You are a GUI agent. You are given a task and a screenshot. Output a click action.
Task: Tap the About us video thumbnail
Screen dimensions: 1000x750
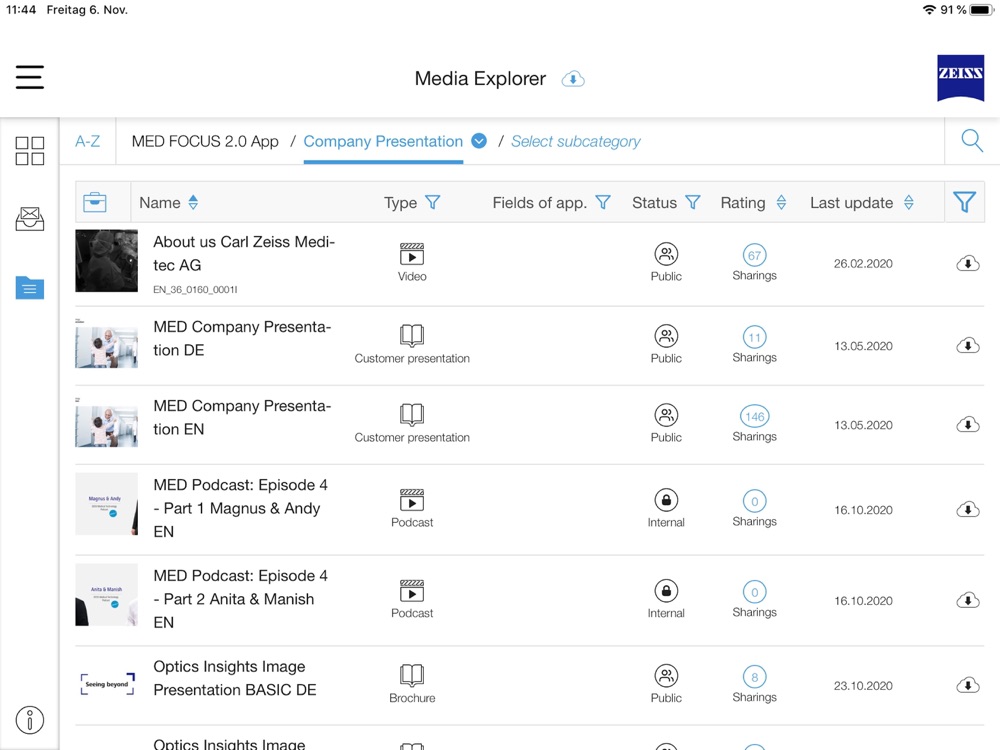[106, 261]
